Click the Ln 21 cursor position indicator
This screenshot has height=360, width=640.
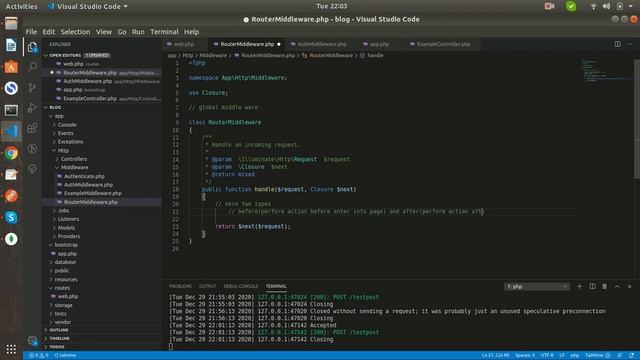496,356
